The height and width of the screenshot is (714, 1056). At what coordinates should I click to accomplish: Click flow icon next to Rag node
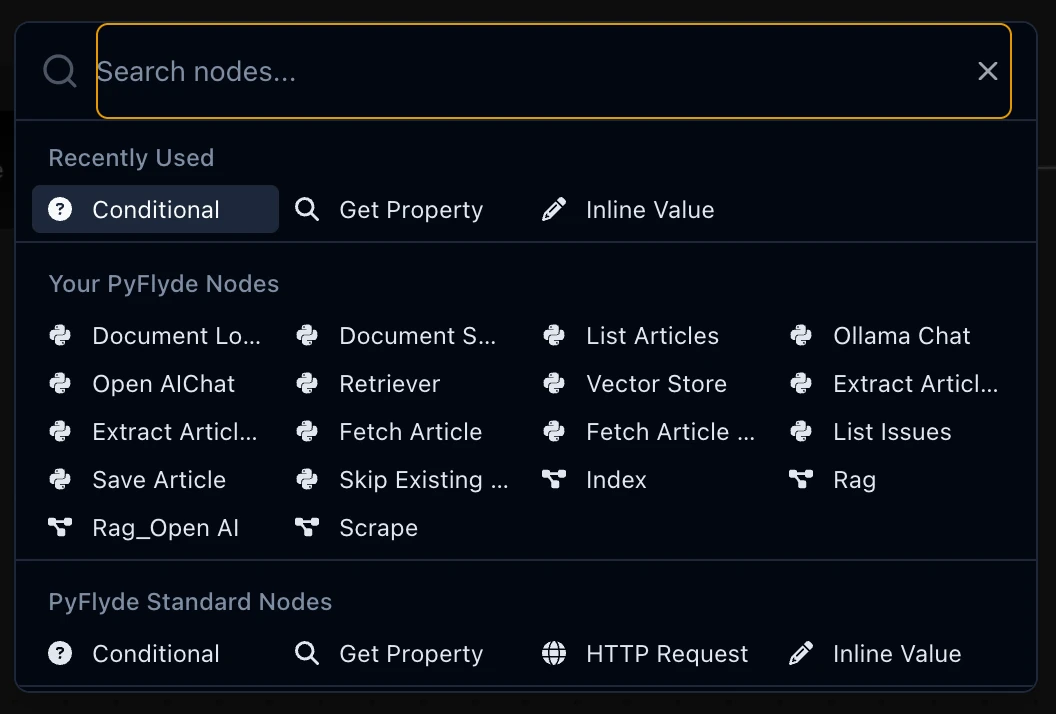pos(801,479)
